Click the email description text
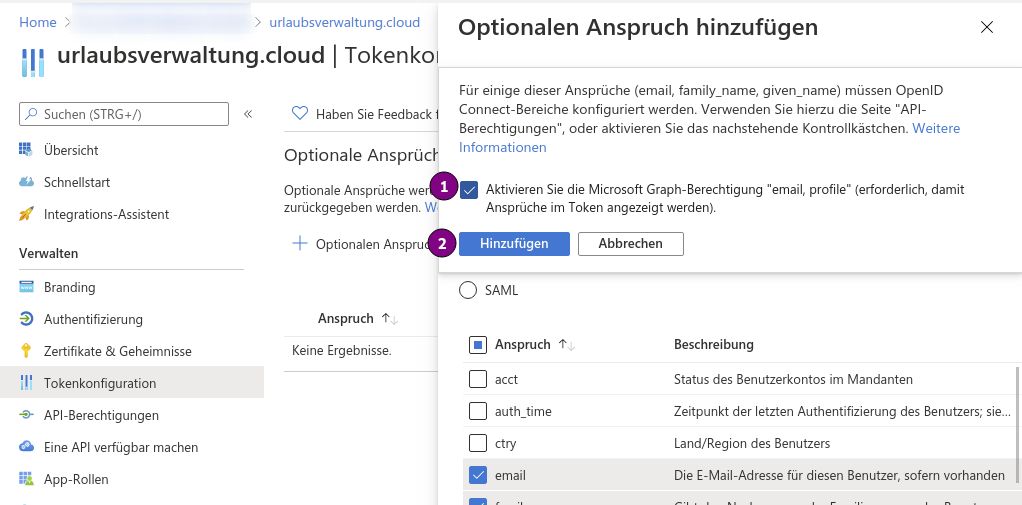This screenshot has height=505, width=1022. tap(840, 476)
